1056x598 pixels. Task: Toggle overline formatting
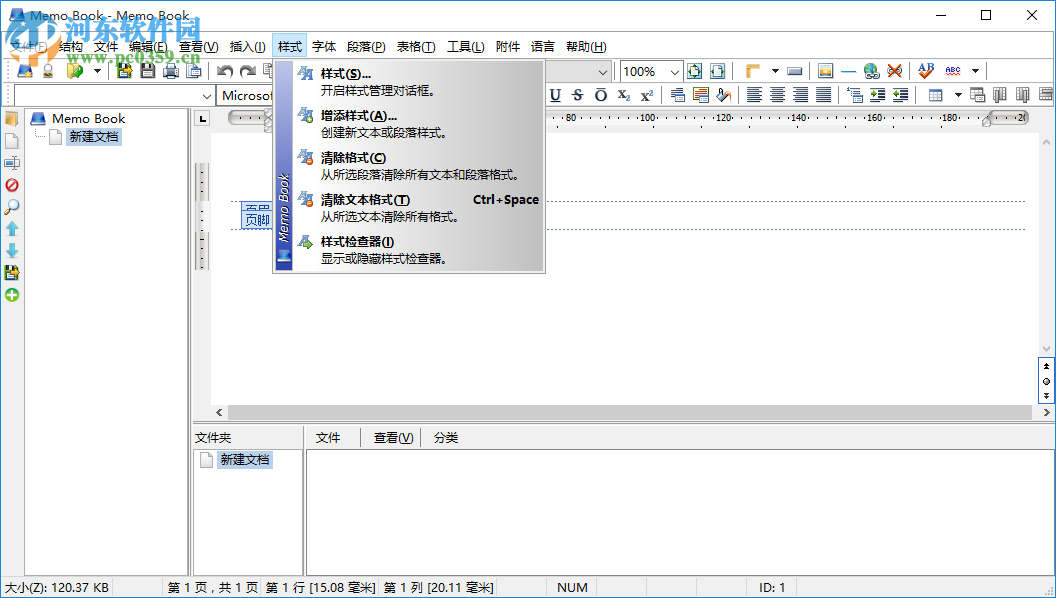(x=601, y=95)
